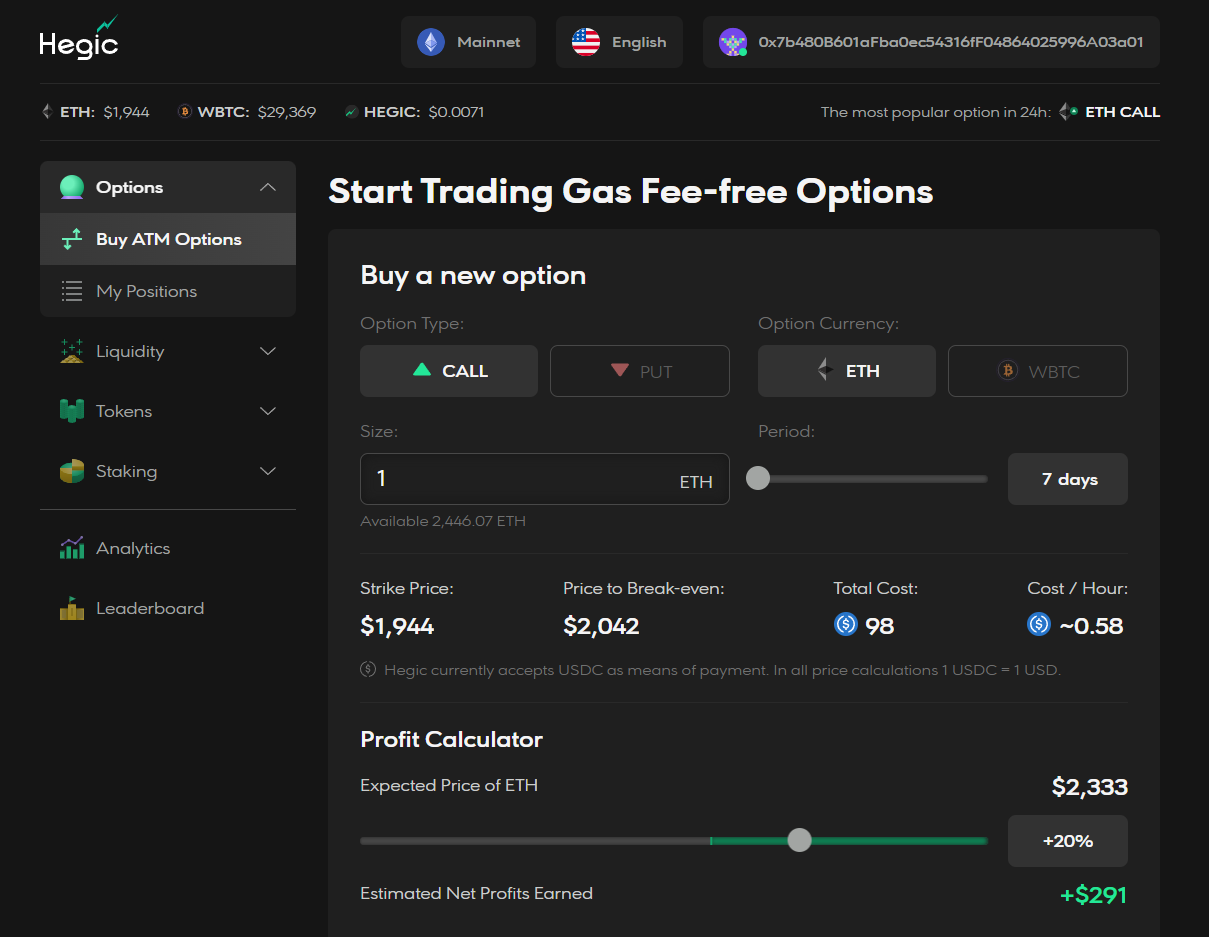Click the $2,333 expected price value
Viewport: 1209px width, 937px height.
click(1090, 787)
